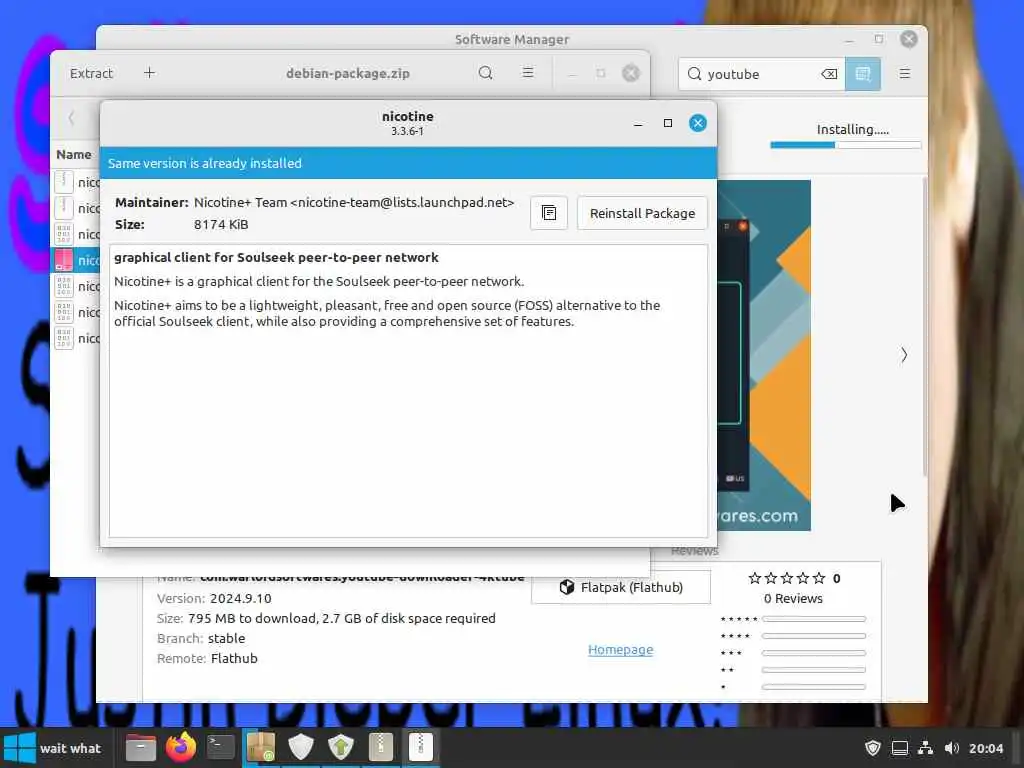Go back with the archive manager's left arrow
This screenshot has width=1024, height=768.
(x=71, y=118)
